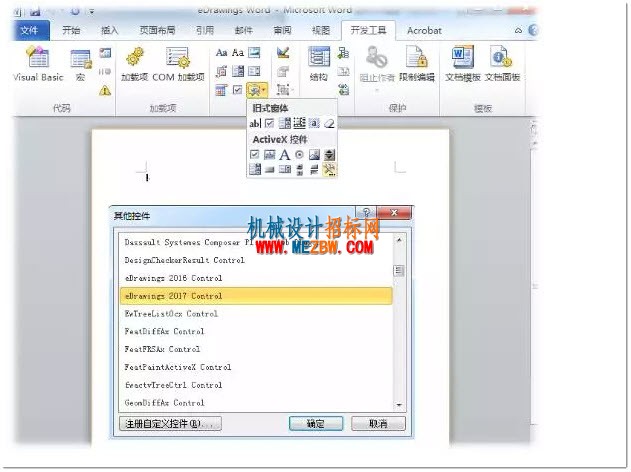
Task: Insert ActiveX text box control
Action: pyautogui.click(x=270, y=155)
